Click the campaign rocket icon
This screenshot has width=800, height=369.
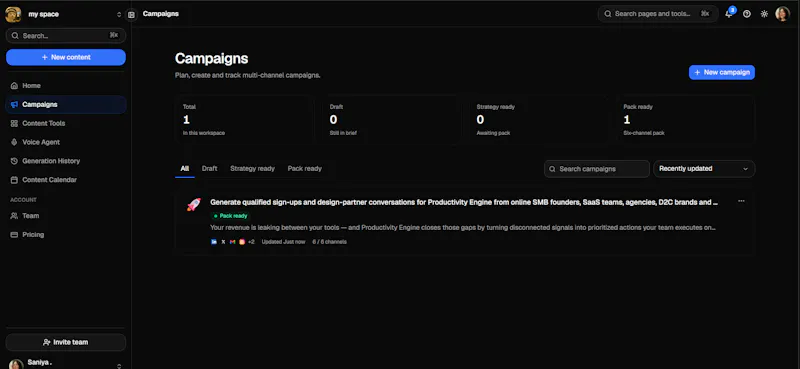194,205
